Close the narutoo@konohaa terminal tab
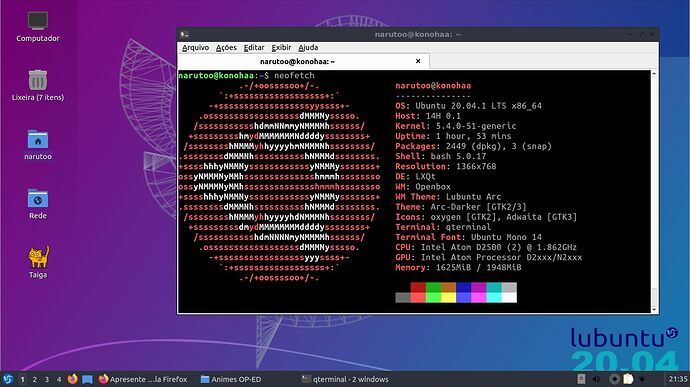 pos(418,61)
